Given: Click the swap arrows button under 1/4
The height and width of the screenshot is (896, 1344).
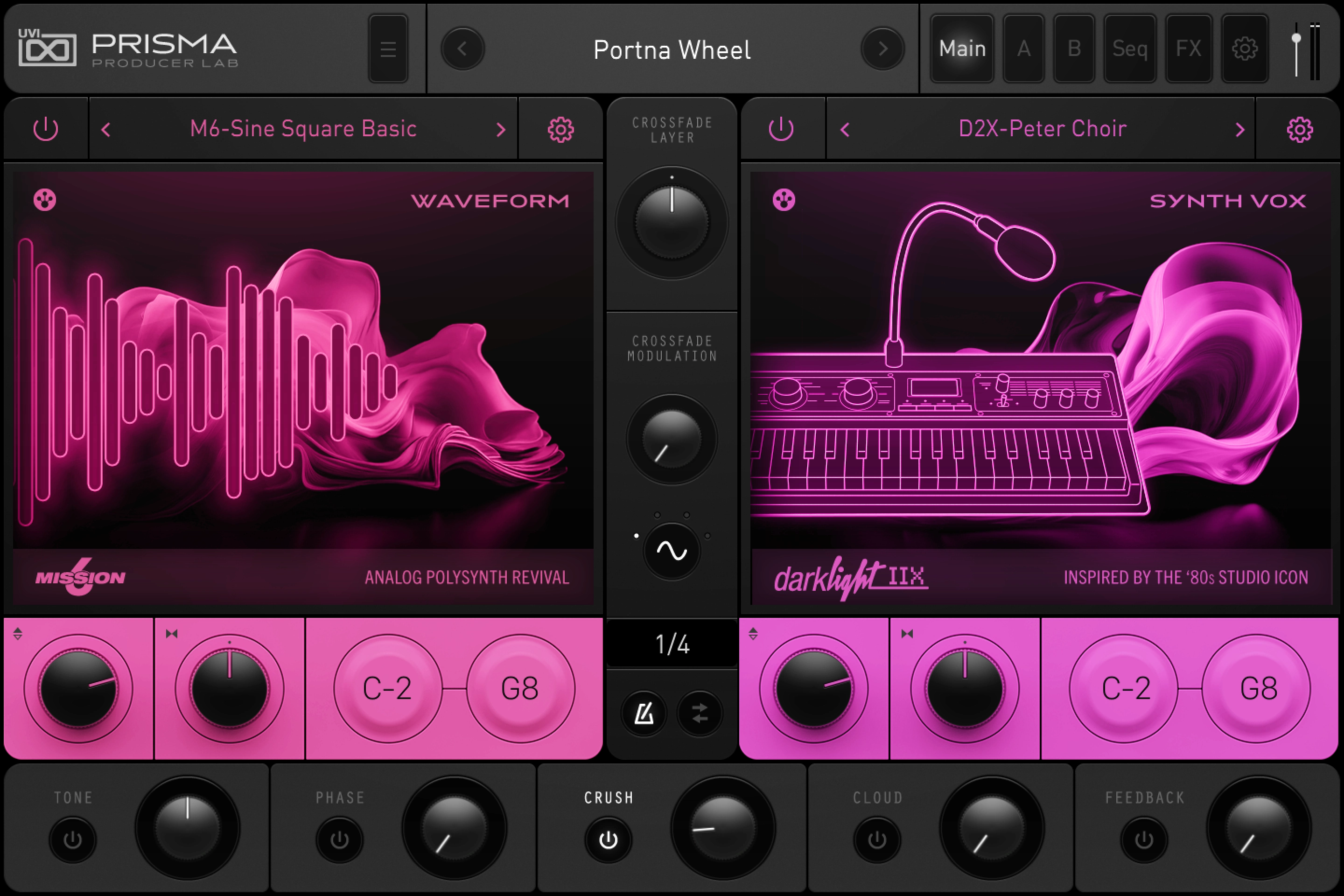Looking at the screenshot, I should (x=700, y=713).
